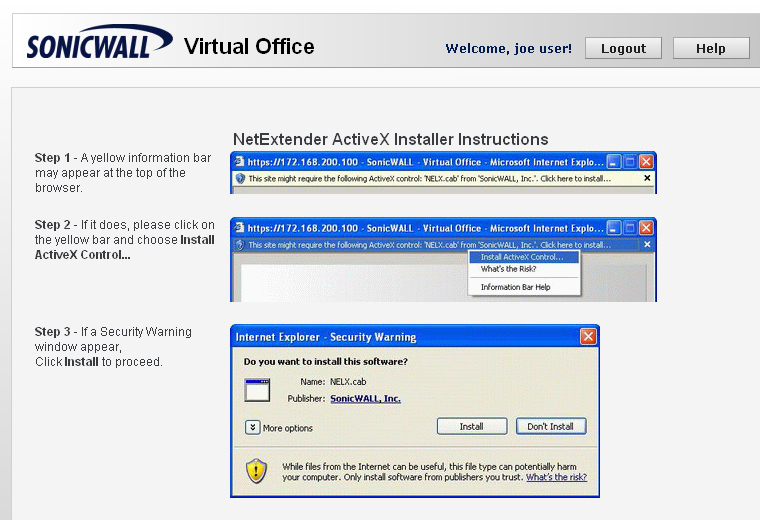Click the SonicWALL logo
Screen dimensions: 760x520
coord(99,42)
